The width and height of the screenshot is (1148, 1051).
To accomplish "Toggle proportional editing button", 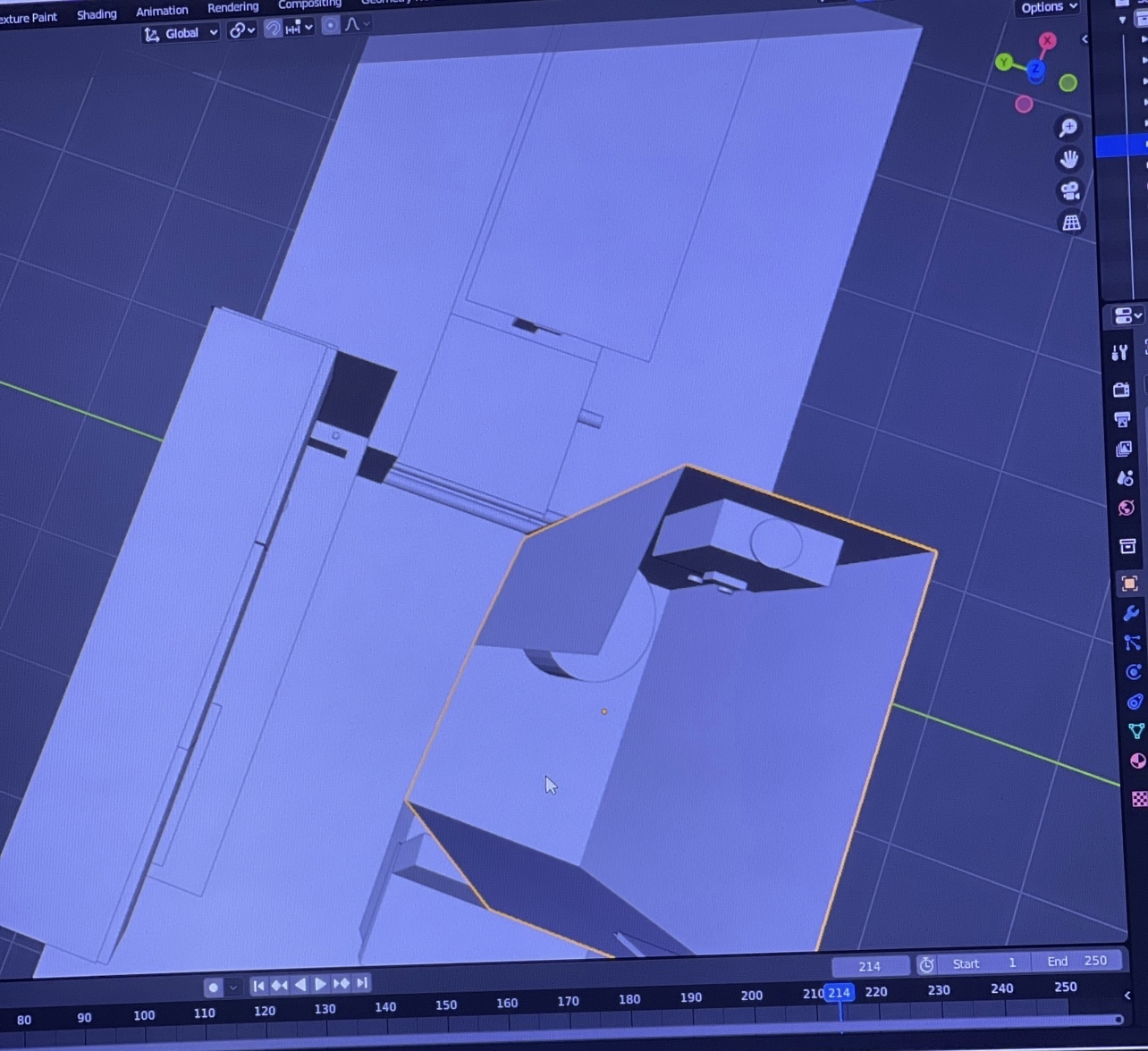I will [x=330, y=25].
